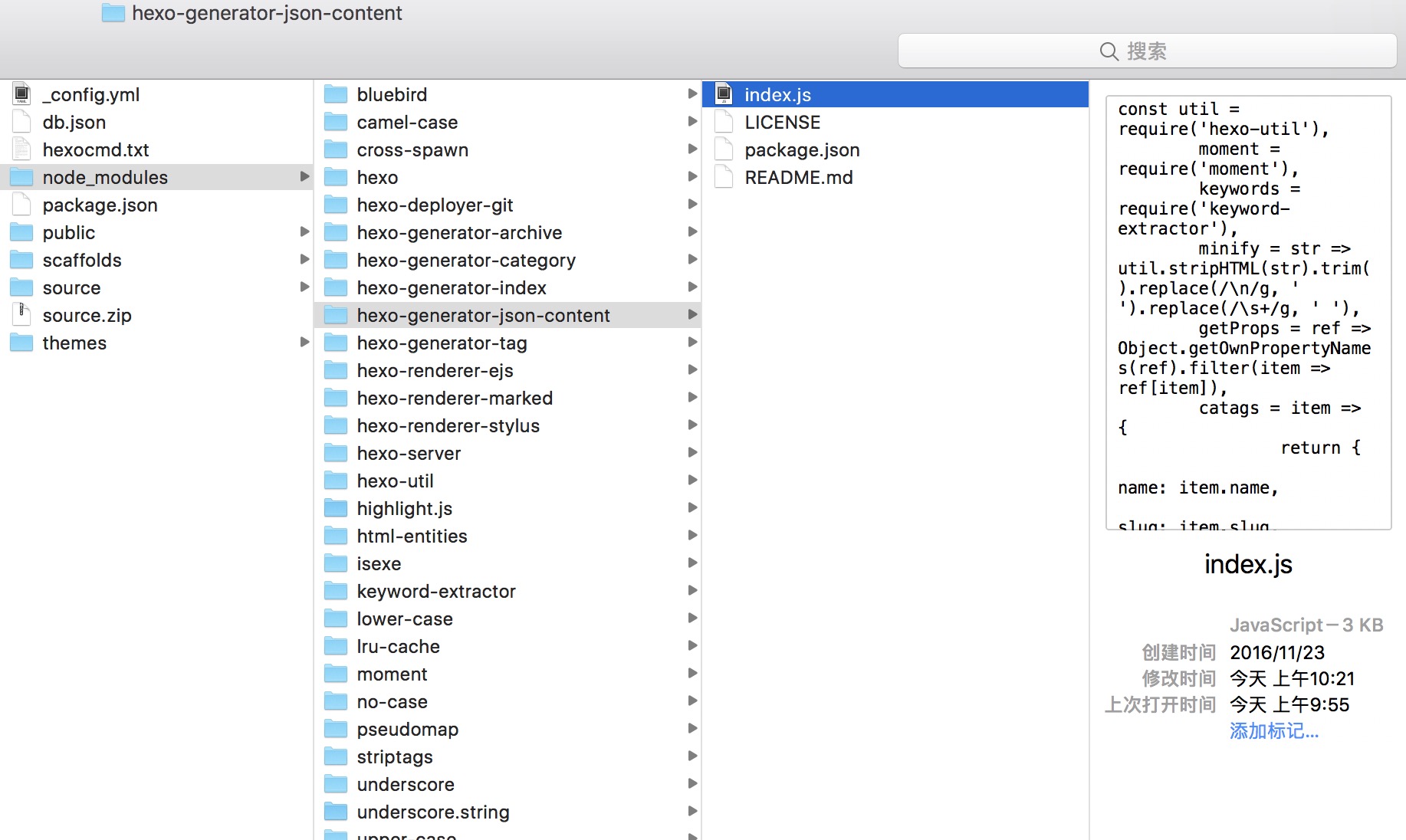The height and width of the screenshot is (840, 1406).
Task: Click the camel-case folder icon
Action: [x=336, y=122]
